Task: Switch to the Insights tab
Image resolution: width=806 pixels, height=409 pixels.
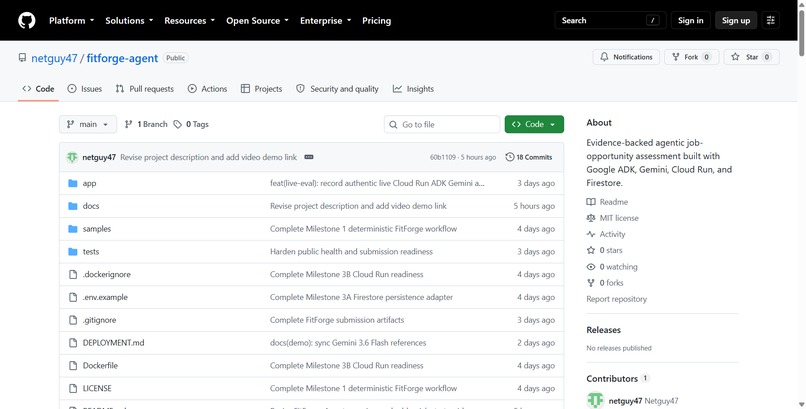Action: click(413, 89)
